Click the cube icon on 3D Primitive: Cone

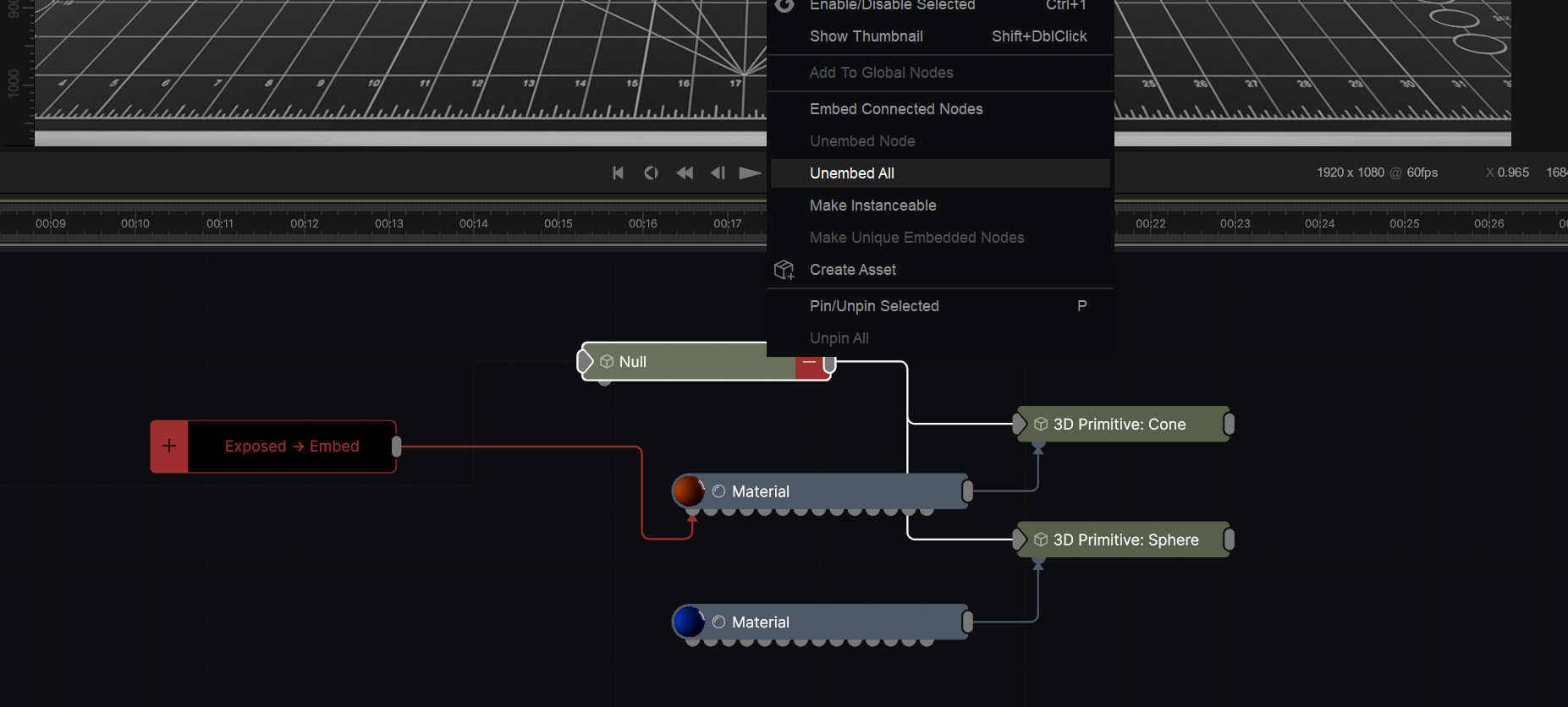(1041, 425)
